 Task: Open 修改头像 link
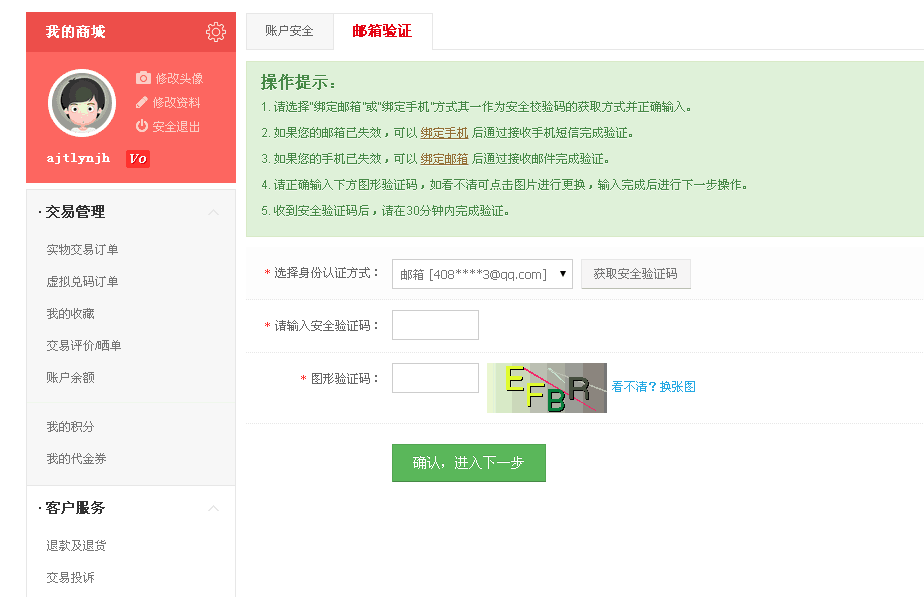(x=179, y=78)
